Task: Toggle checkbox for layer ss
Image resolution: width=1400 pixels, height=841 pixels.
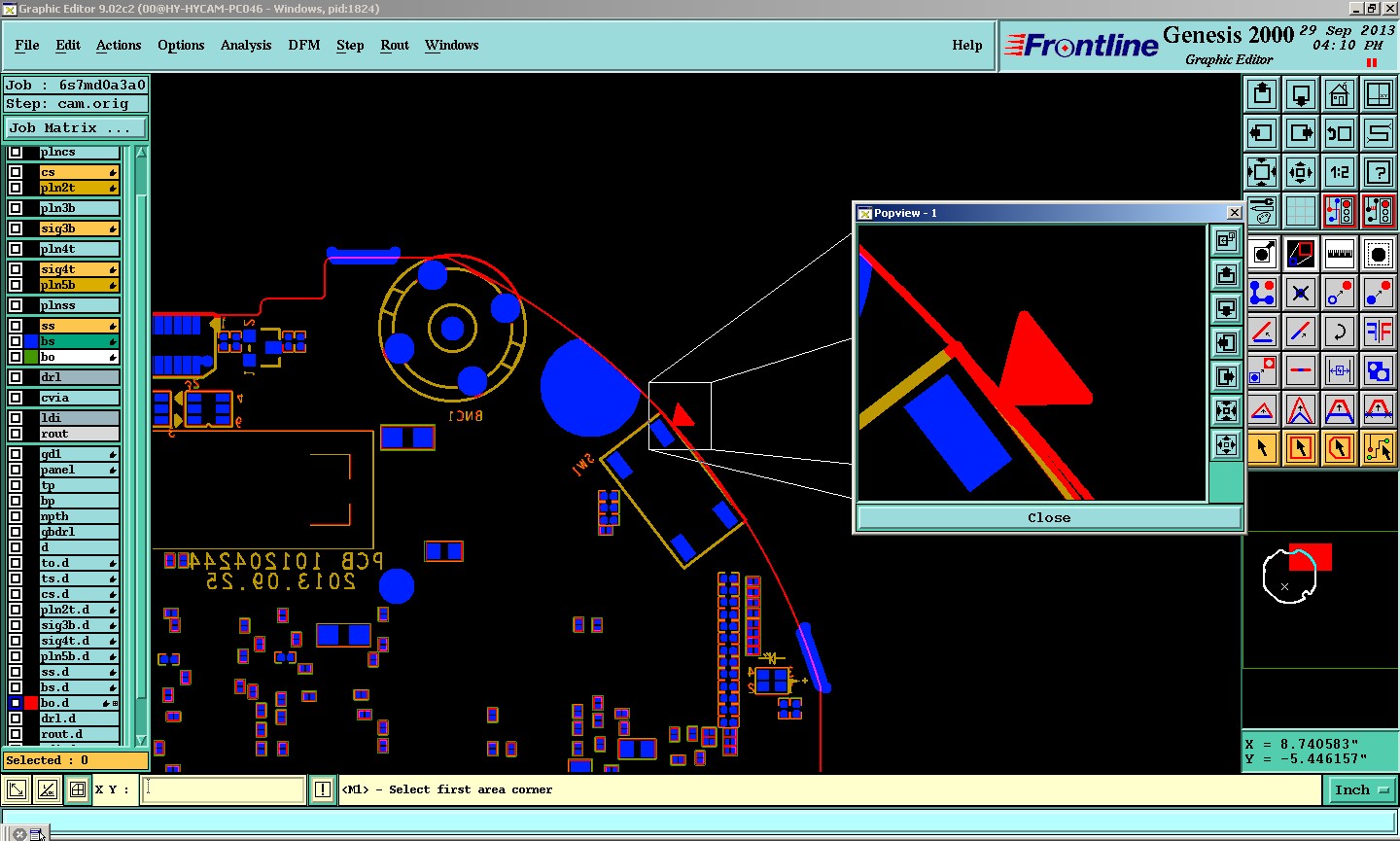Action: [x=16, y=326]
